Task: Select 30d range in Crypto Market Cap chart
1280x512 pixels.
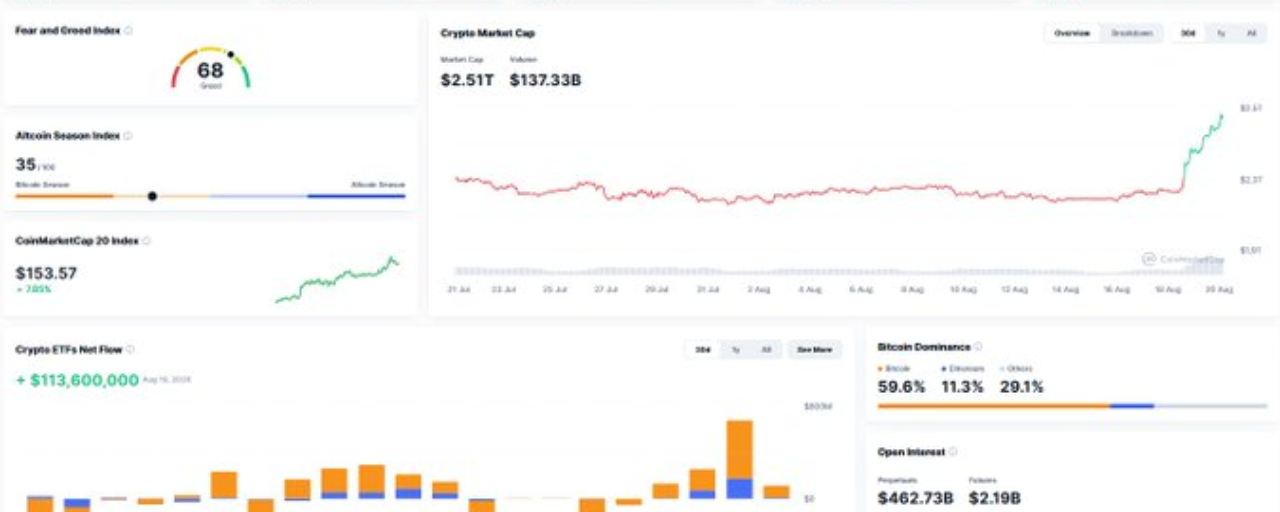Action: click(1188, 33)
